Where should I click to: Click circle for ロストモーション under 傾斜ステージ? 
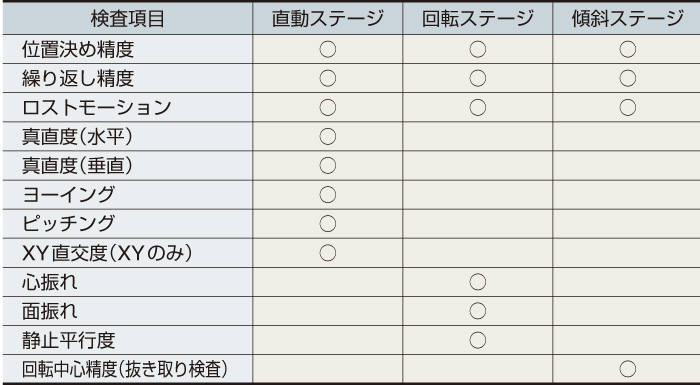coord(628,107)
